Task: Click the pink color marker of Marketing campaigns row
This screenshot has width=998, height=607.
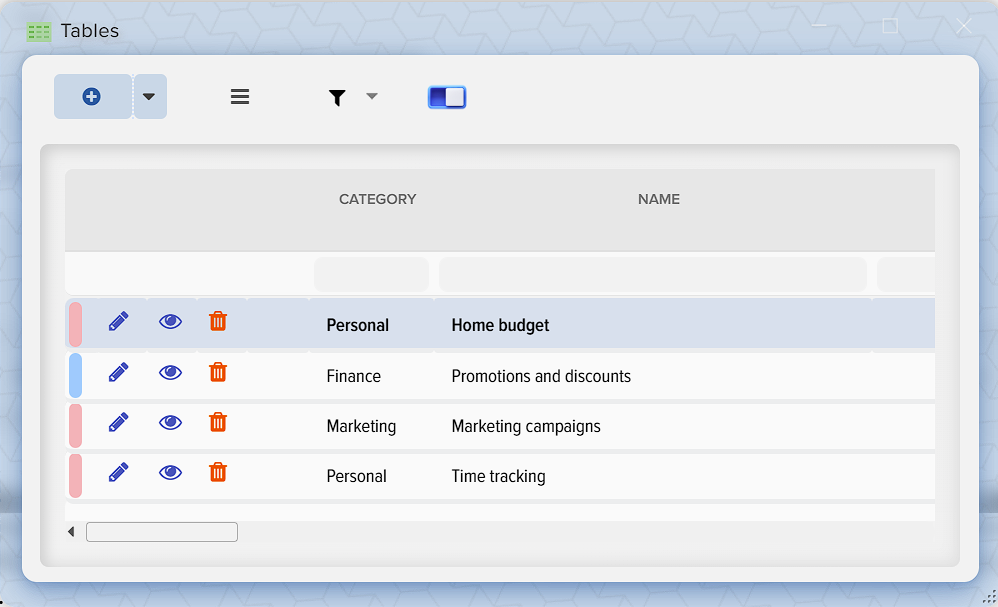Action: [x=75, y=426]
